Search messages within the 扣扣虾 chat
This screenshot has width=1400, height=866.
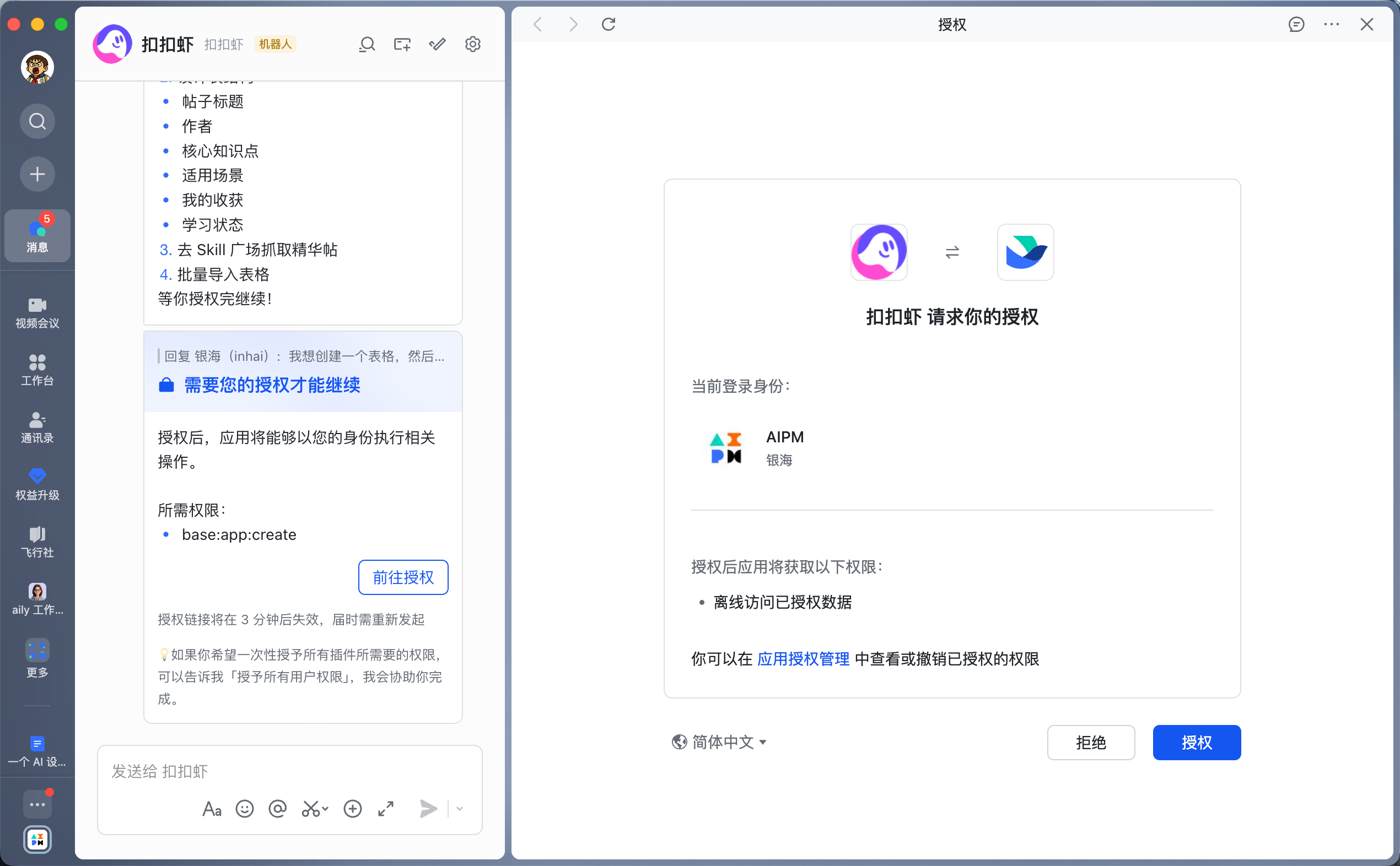(x=367, y=44)
